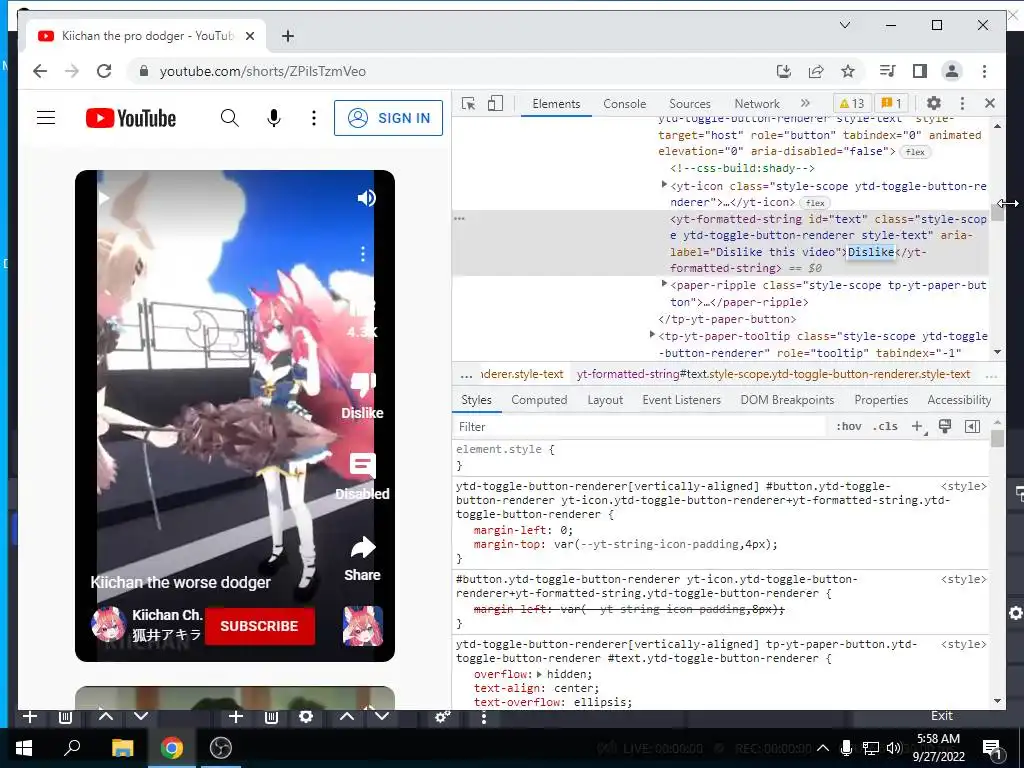Click the SIGN IN button
This screenshot has height=768, width=1024.
389,118
